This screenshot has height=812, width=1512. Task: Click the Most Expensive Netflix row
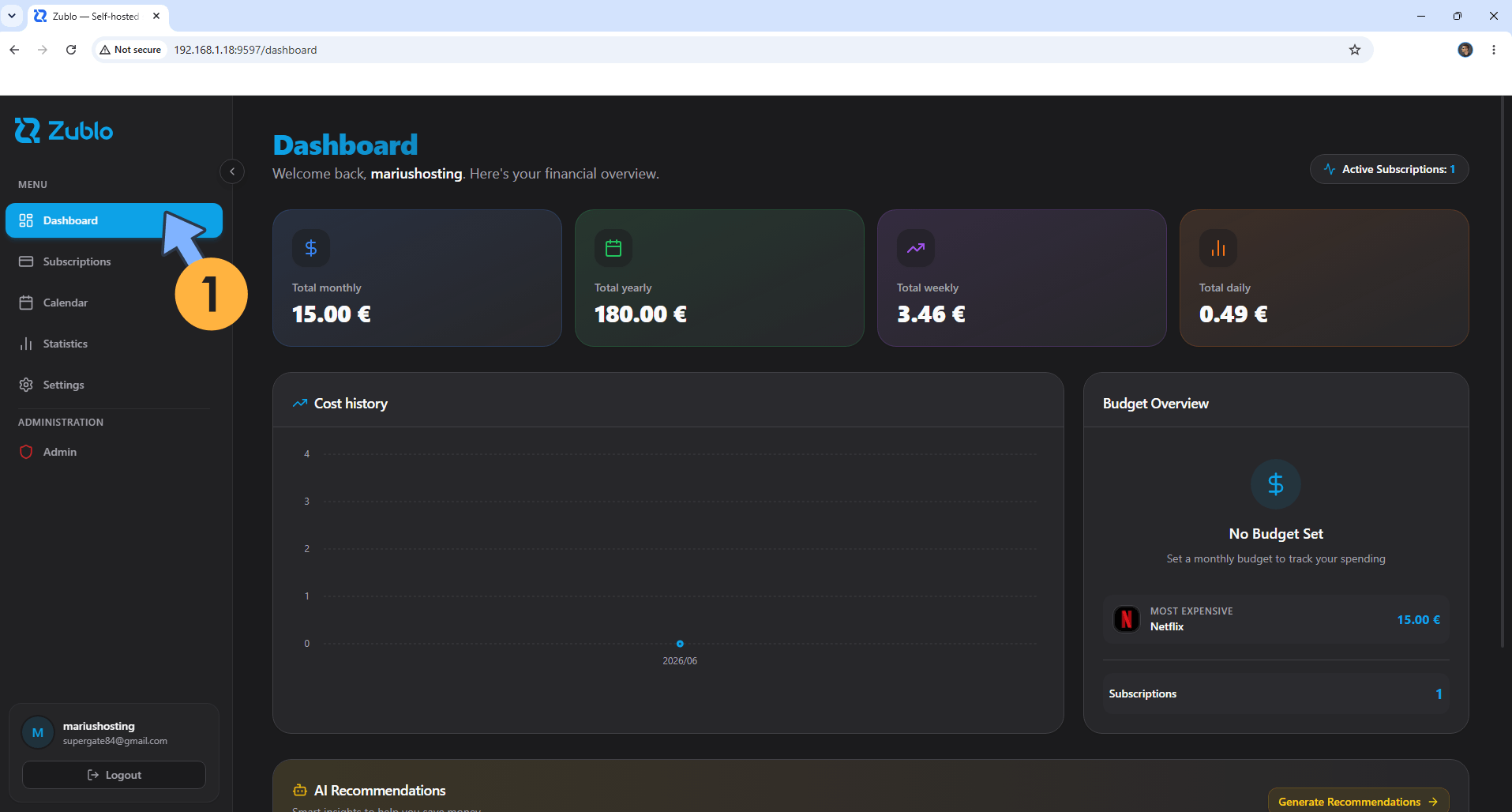(1276, 619)
